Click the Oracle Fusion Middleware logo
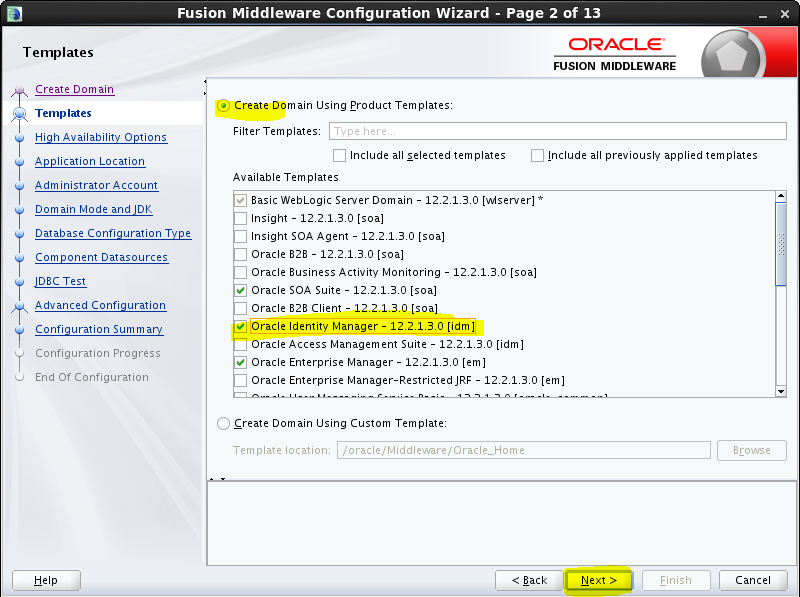Image resolution: width=800 pixels, height=597 pixels. [x=617, y=51]
